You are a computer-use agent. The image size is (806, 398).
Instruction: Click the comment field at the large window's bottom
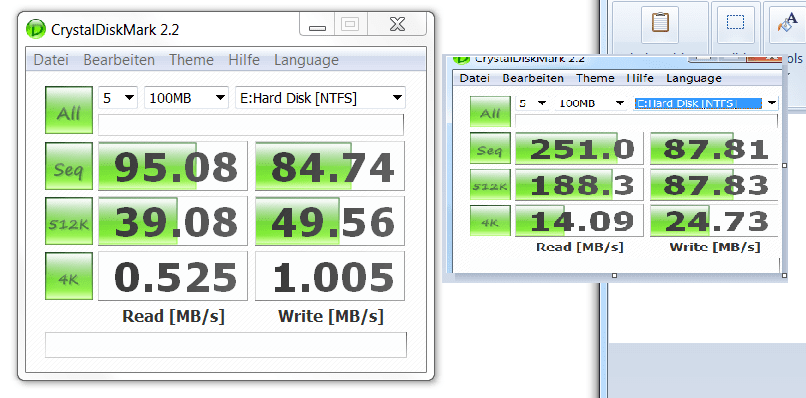[x=226, y=345]
